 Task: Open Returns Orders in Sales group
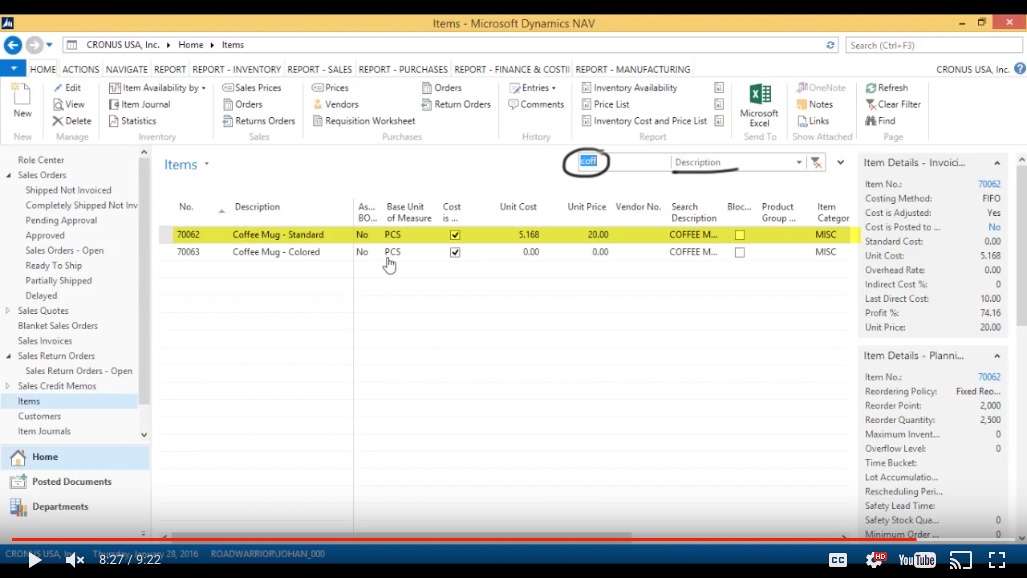[x=259, y=121]
